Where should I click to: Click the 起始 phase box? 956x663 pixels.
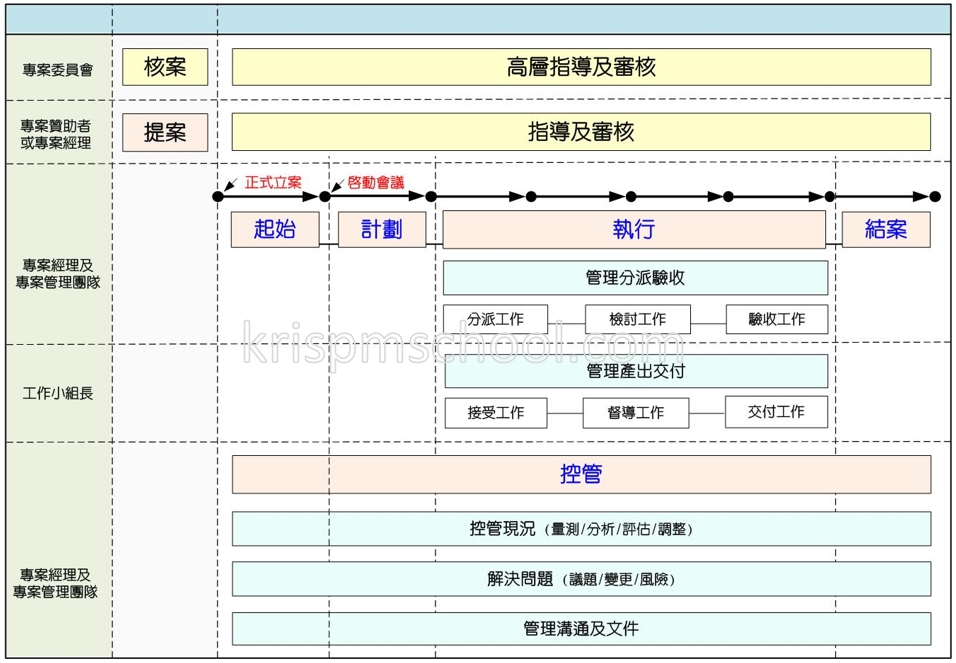click(274, 229)
